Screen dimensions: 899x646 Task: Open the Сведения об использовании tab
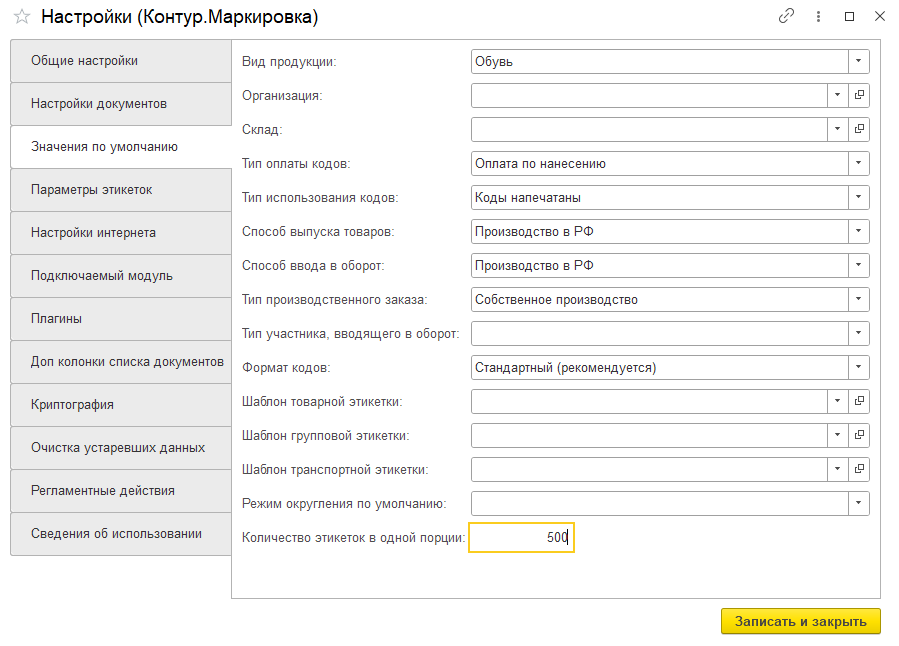(x=121, y=534)
